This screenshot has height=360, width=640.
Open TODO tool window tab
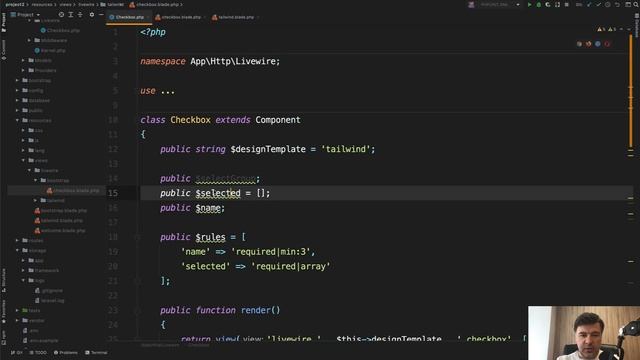point(38,353)
